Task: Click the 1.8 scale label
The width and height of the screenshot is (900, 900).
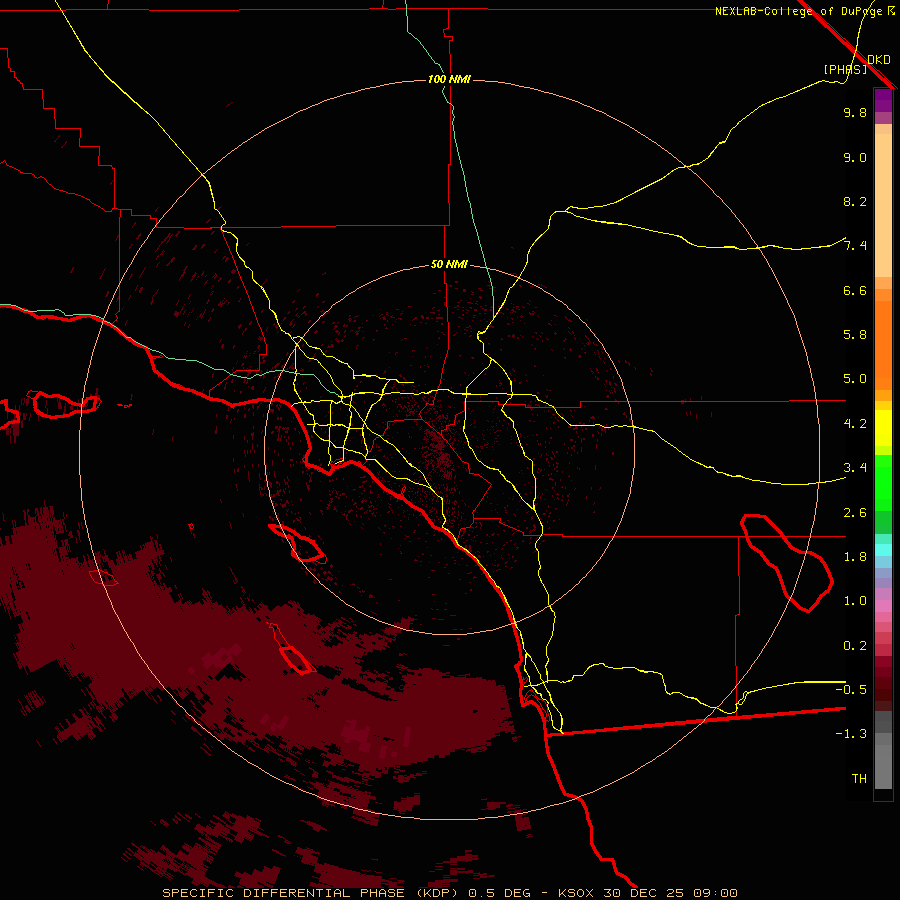Action: (x=855, y=557)
